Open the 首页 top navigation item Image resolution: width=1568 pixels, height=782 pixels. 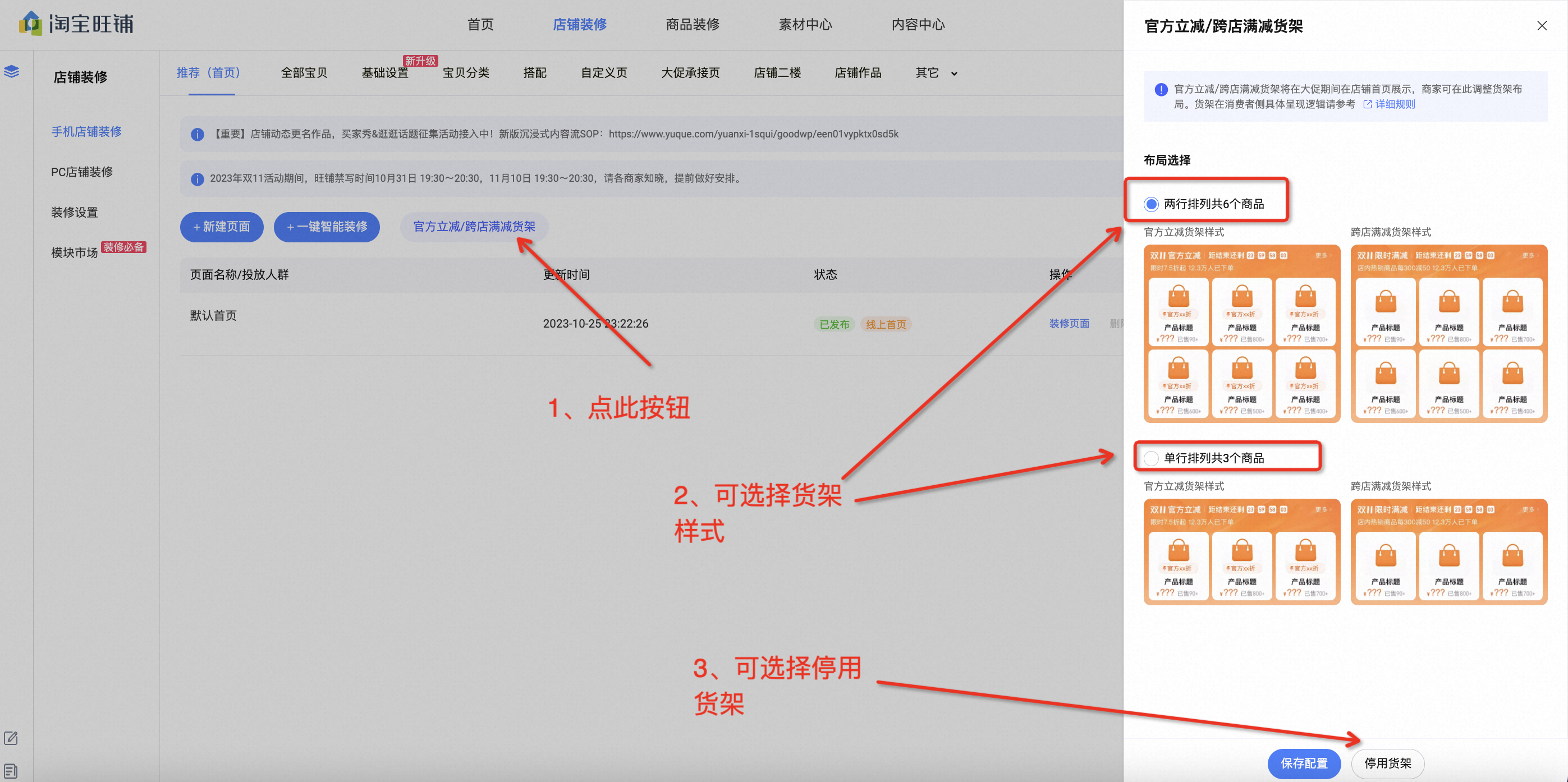pyautogui.click(x=480, y=24)
